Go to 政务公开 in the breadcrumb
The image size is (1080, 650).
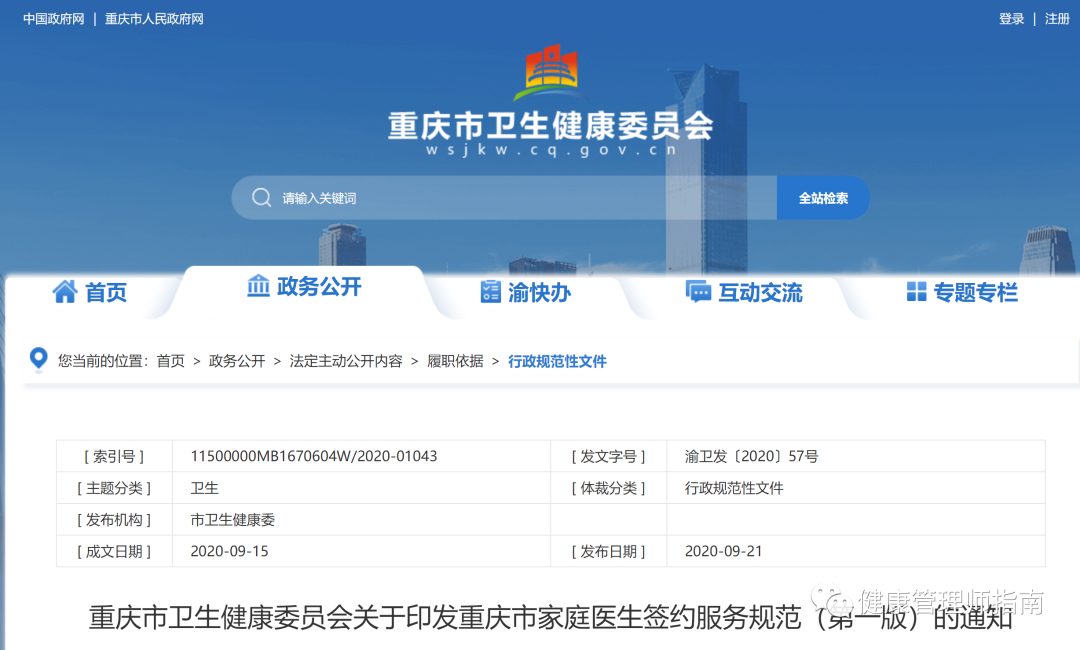pos(237,361)
